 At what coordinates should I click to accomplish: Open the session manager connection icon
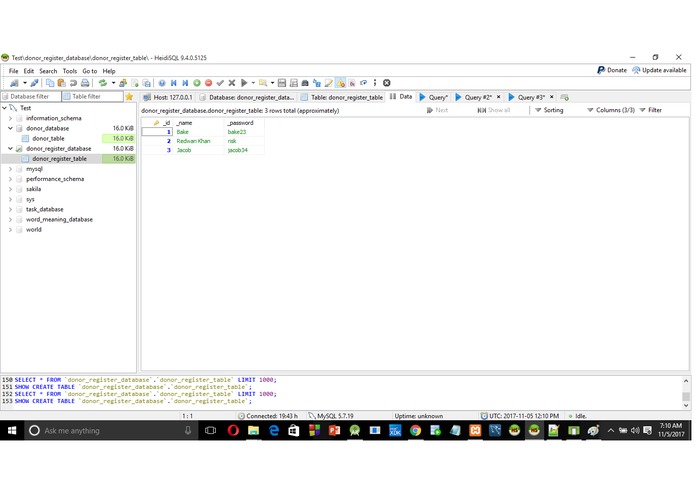(14, 83)
